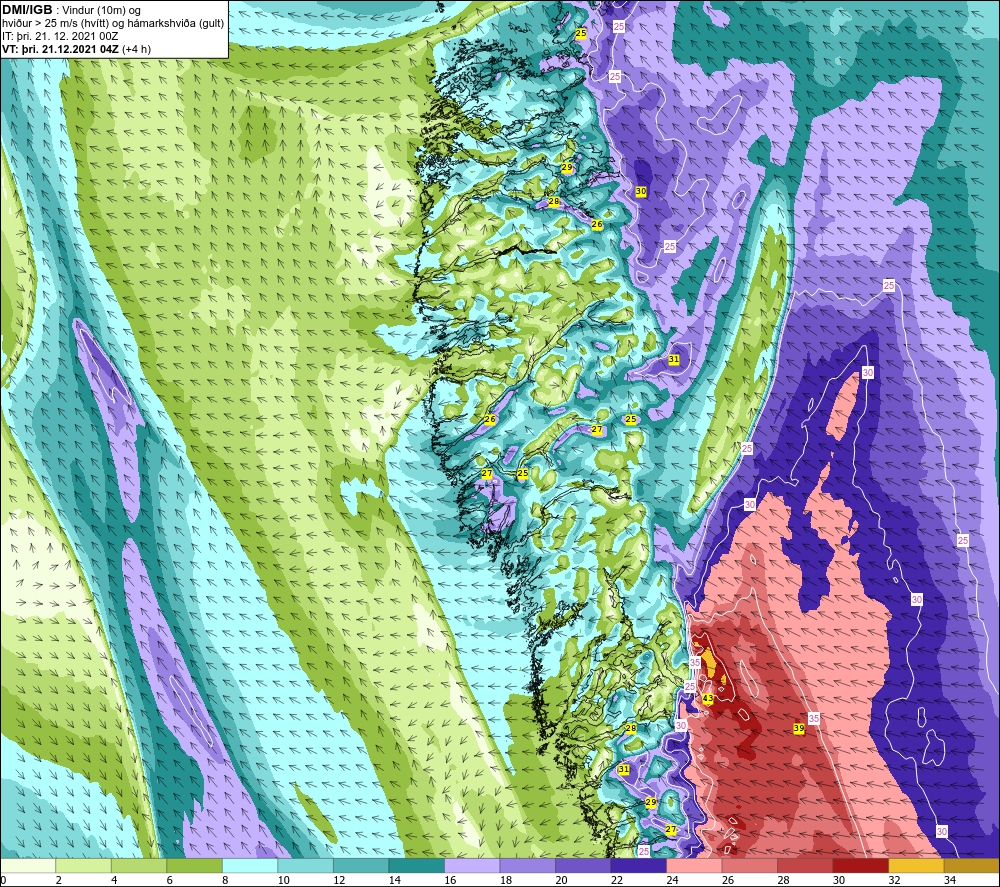Pick the turquoise 10–12 m/s legend swatch
This screenshot has height=887, width=1000.
(305, 865)
